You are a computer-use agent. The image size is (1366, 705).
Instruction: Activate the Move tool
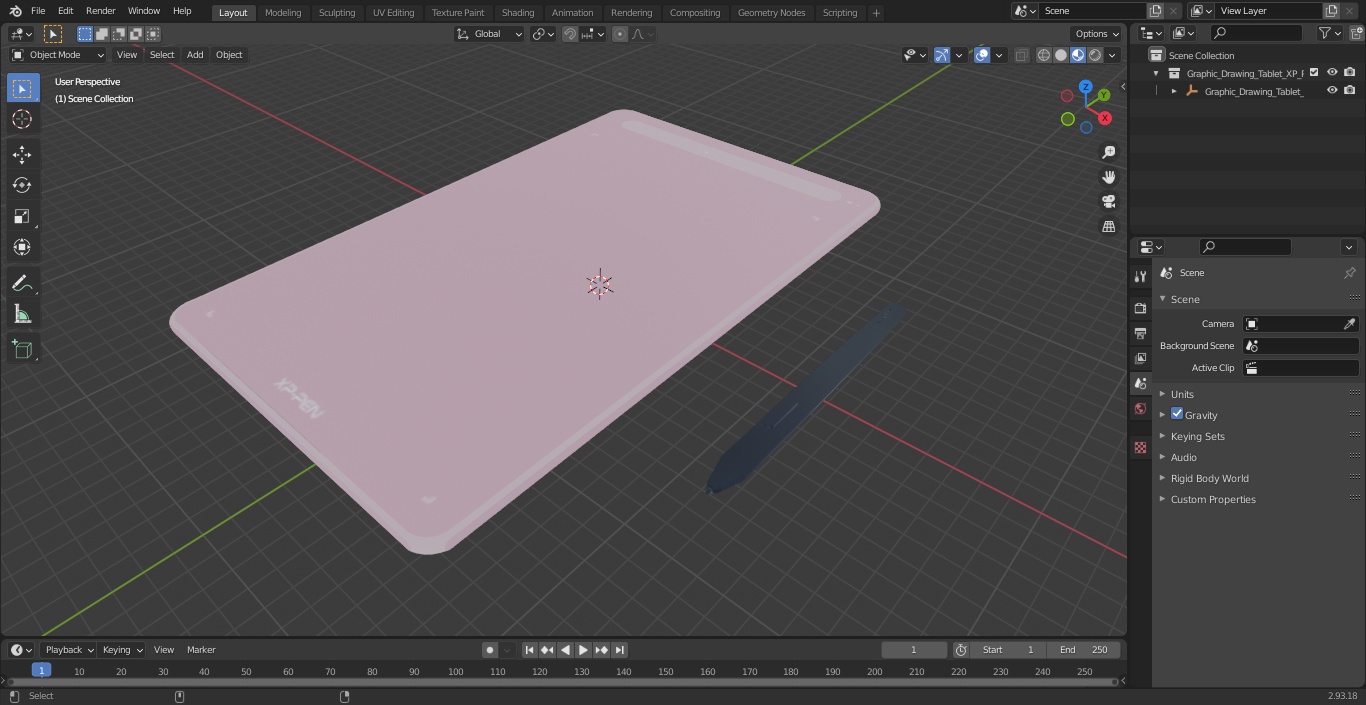tap(22, 154)
